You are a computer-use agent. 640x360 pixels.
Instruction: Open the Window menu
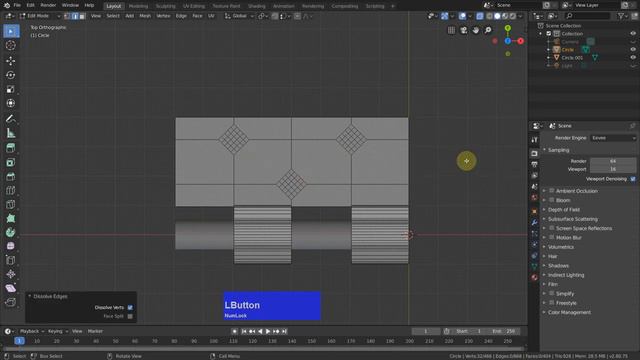tap(70, 5)
